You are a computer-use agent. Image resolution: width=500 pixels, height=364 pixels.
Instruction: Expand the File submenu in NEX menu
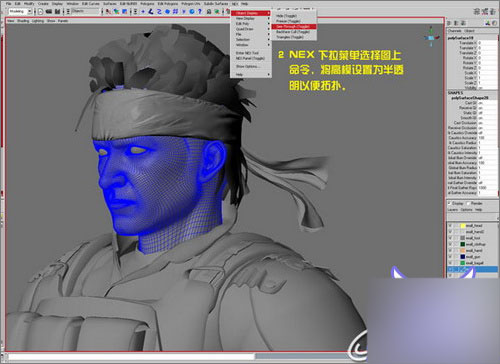tap(251, 34)
